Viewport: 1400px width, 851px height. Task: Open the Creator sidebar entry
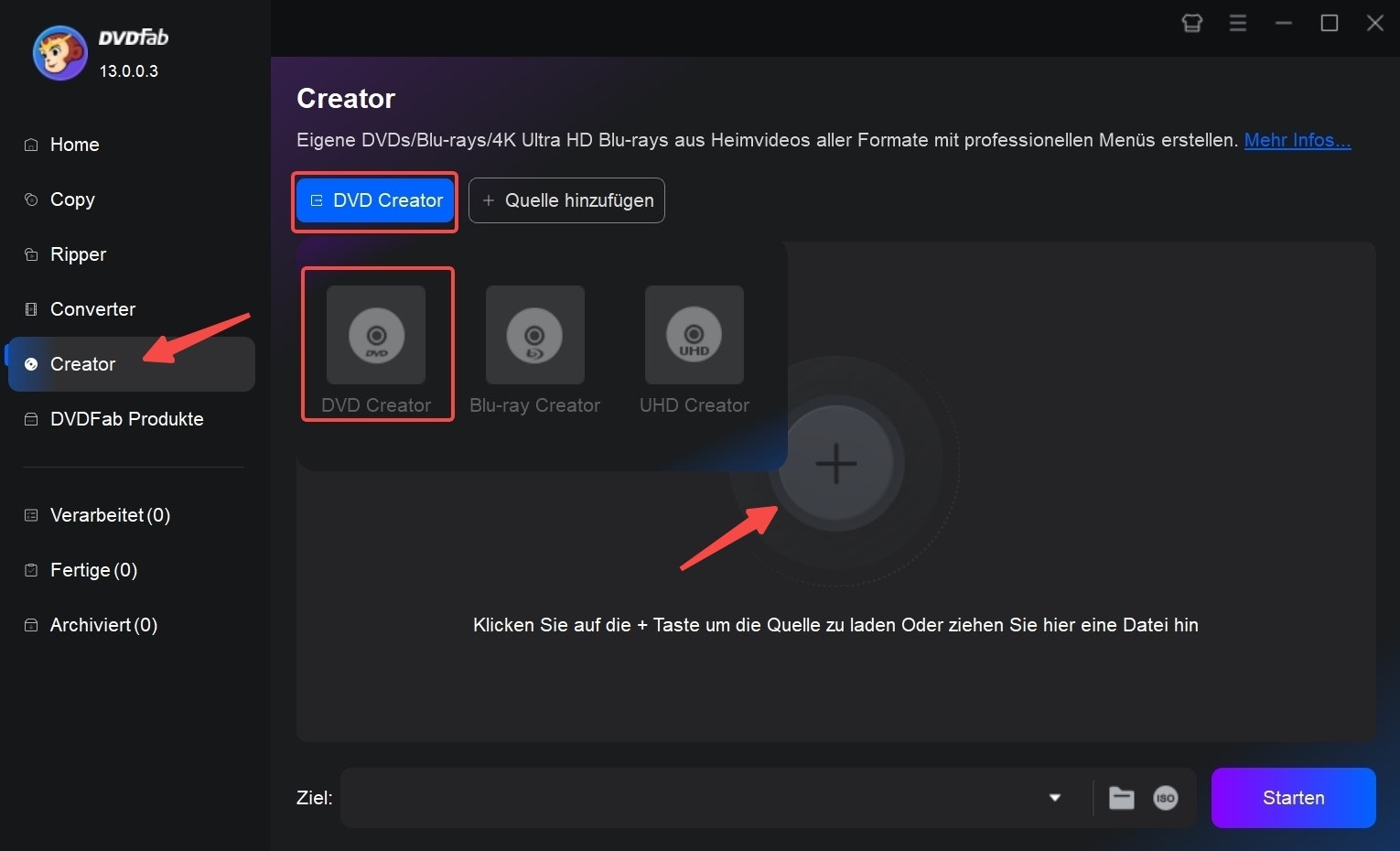click(x=82, y=364)
